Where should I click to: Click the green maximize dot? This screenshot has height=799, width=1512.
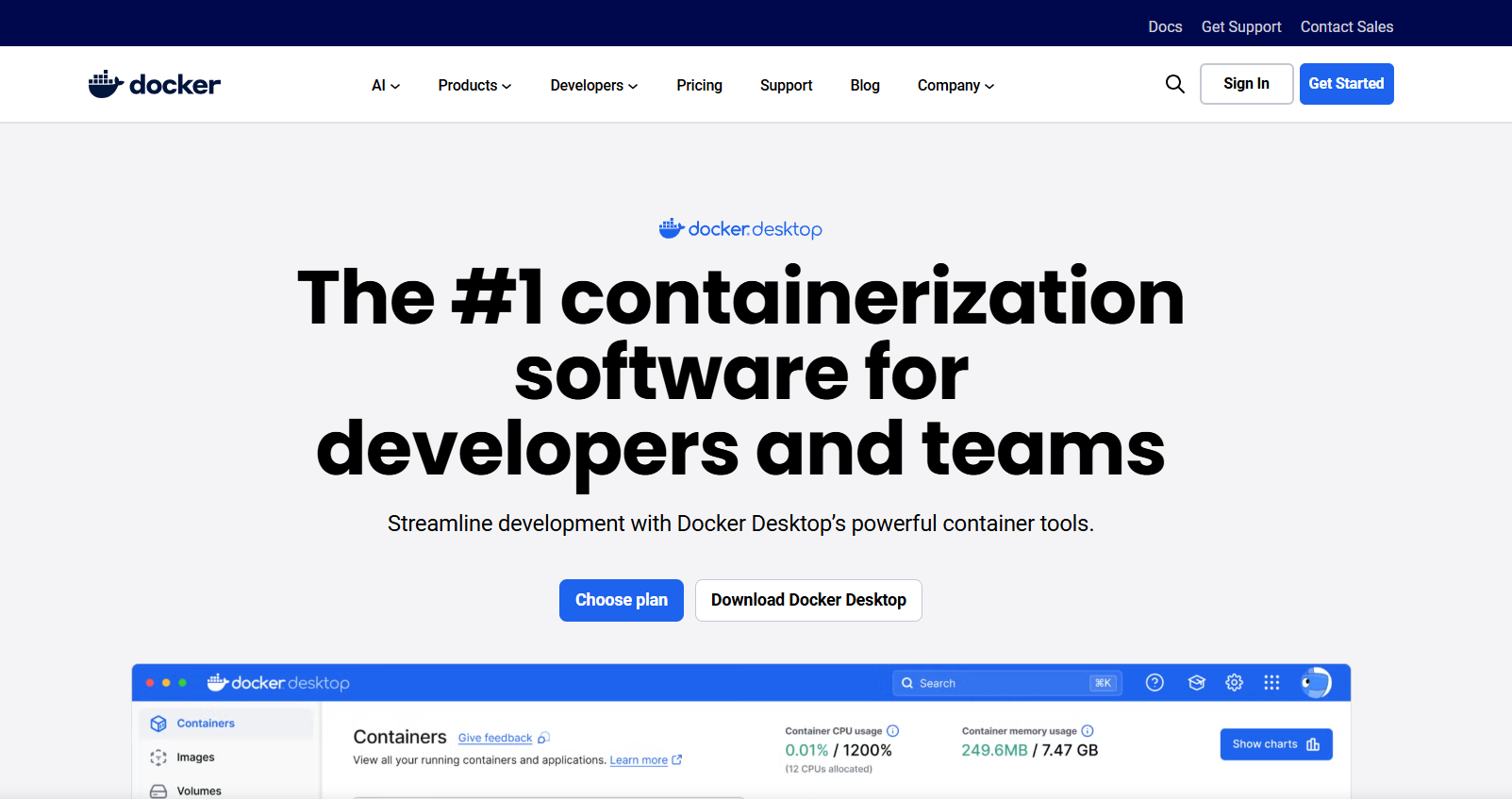click(x=183, y=683)
